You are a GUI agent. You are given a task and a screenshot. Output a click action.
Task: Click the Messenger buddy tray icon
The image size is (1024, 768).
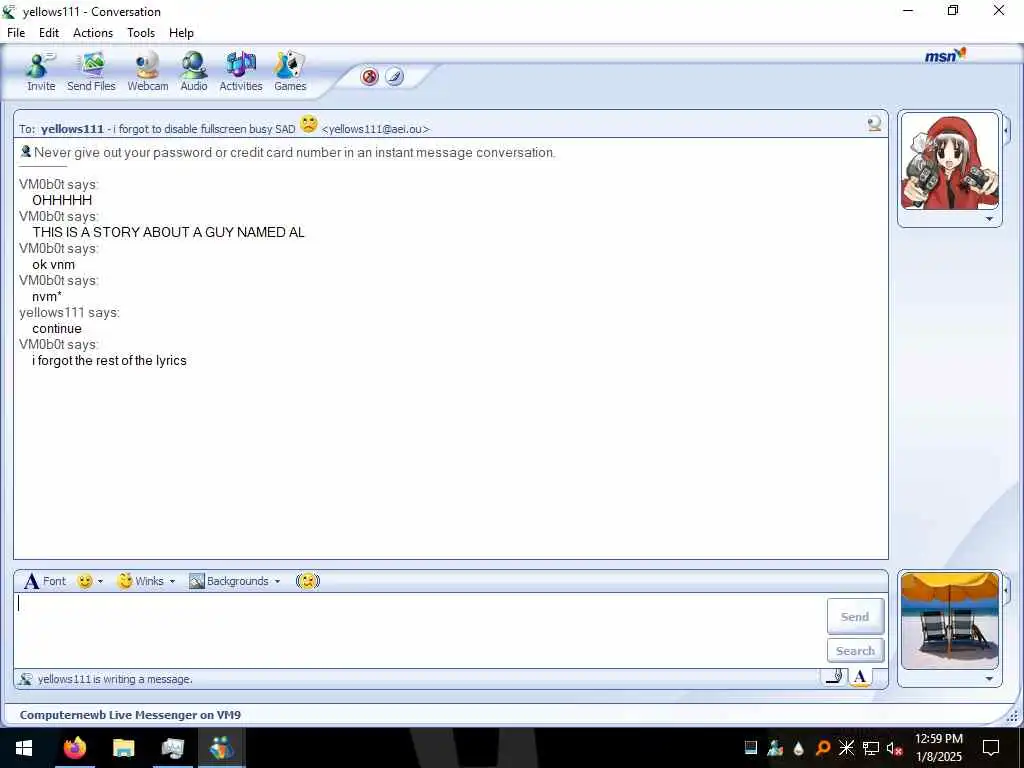point(775,748)
